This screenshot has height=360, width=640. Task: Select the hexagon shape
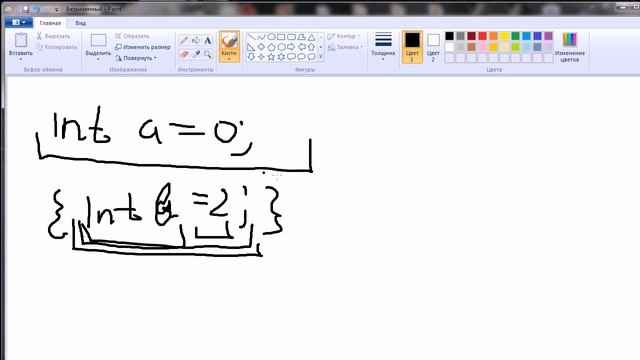(x=281, y=47)
